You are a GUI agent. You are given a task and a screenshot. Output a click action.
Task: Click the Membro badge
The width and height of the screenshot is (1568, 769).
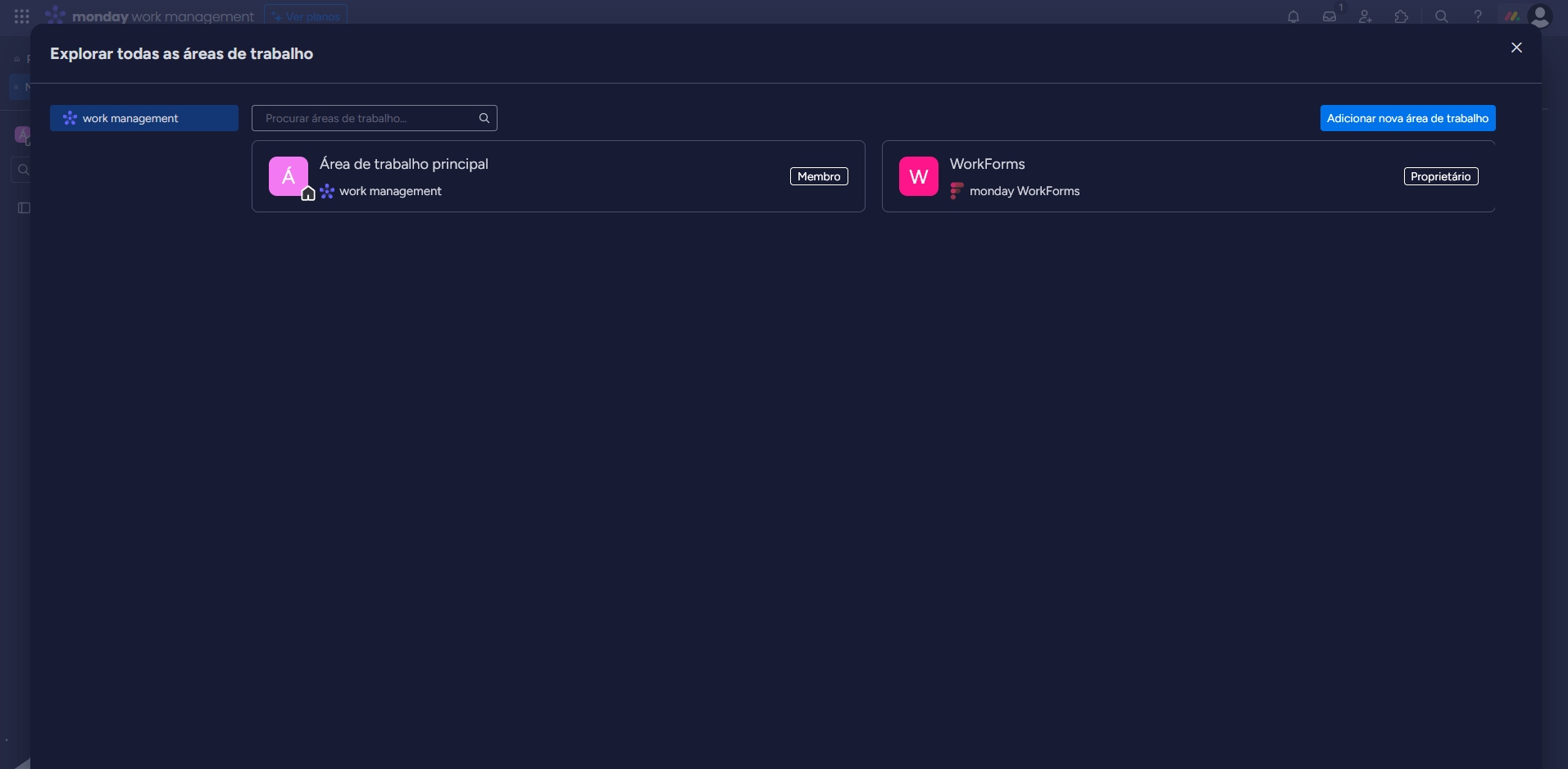click(819, 176)
